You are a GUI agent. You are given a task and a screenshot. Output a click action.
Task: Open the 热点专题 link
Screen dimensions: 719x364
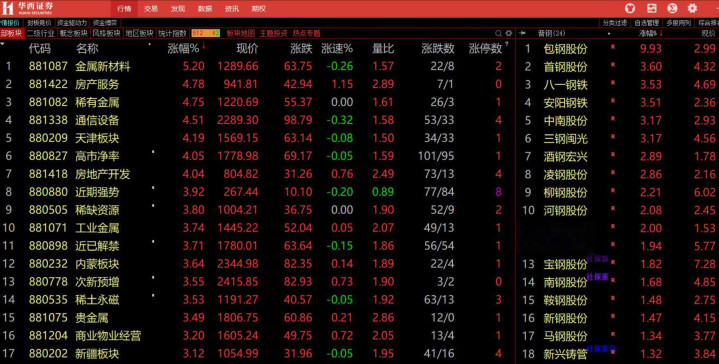pos(306,33)
